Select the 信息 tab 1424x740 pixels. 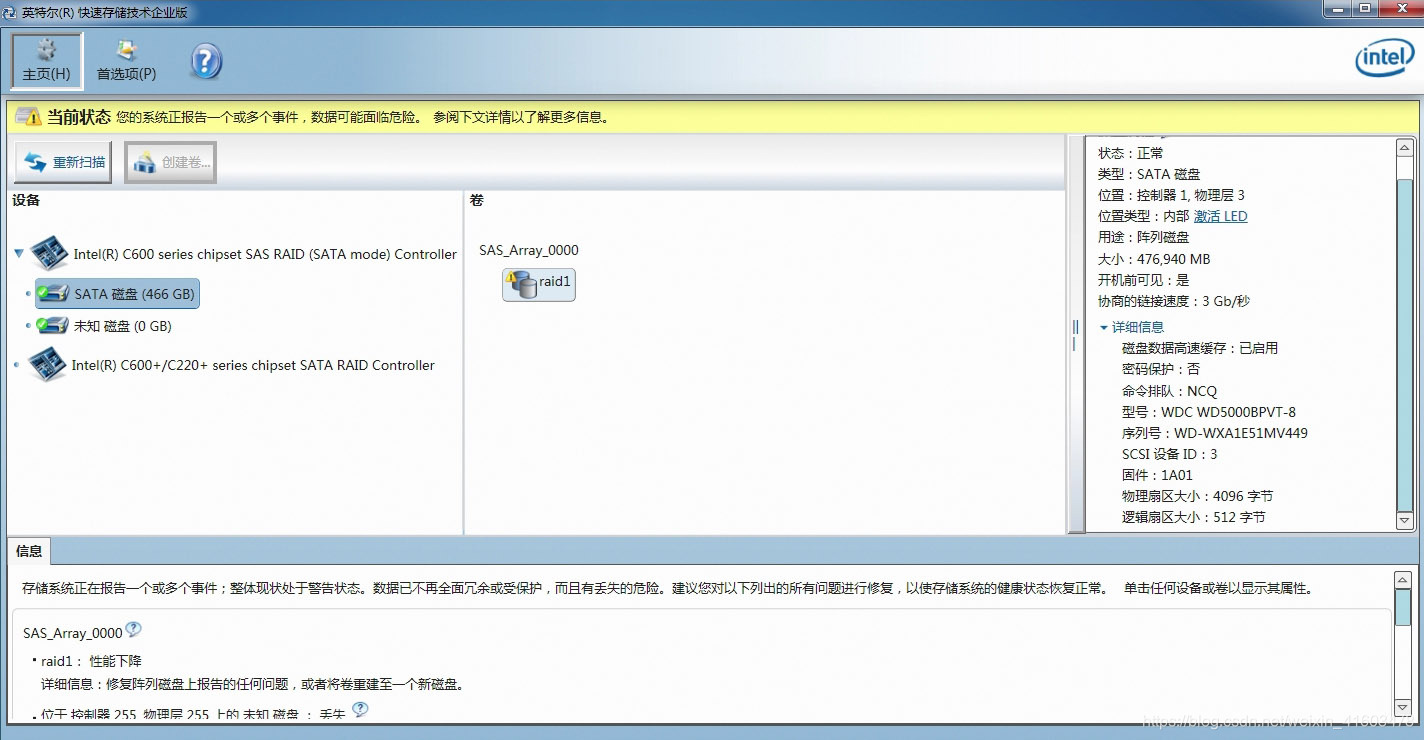[x=29, y=551]
